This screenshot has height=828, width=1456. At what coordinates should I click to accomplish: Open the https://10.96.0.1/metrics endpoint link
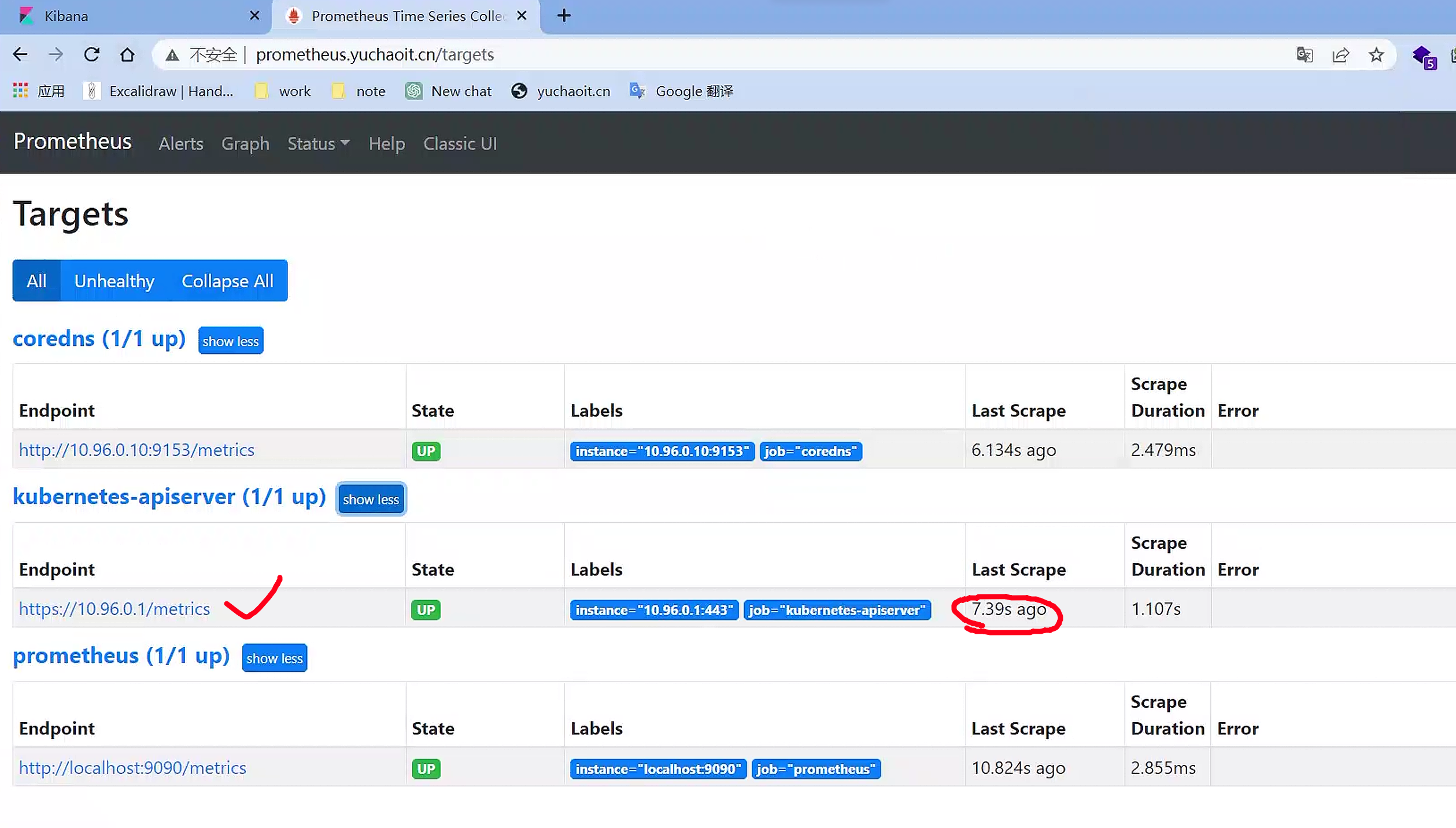[114, 609]
